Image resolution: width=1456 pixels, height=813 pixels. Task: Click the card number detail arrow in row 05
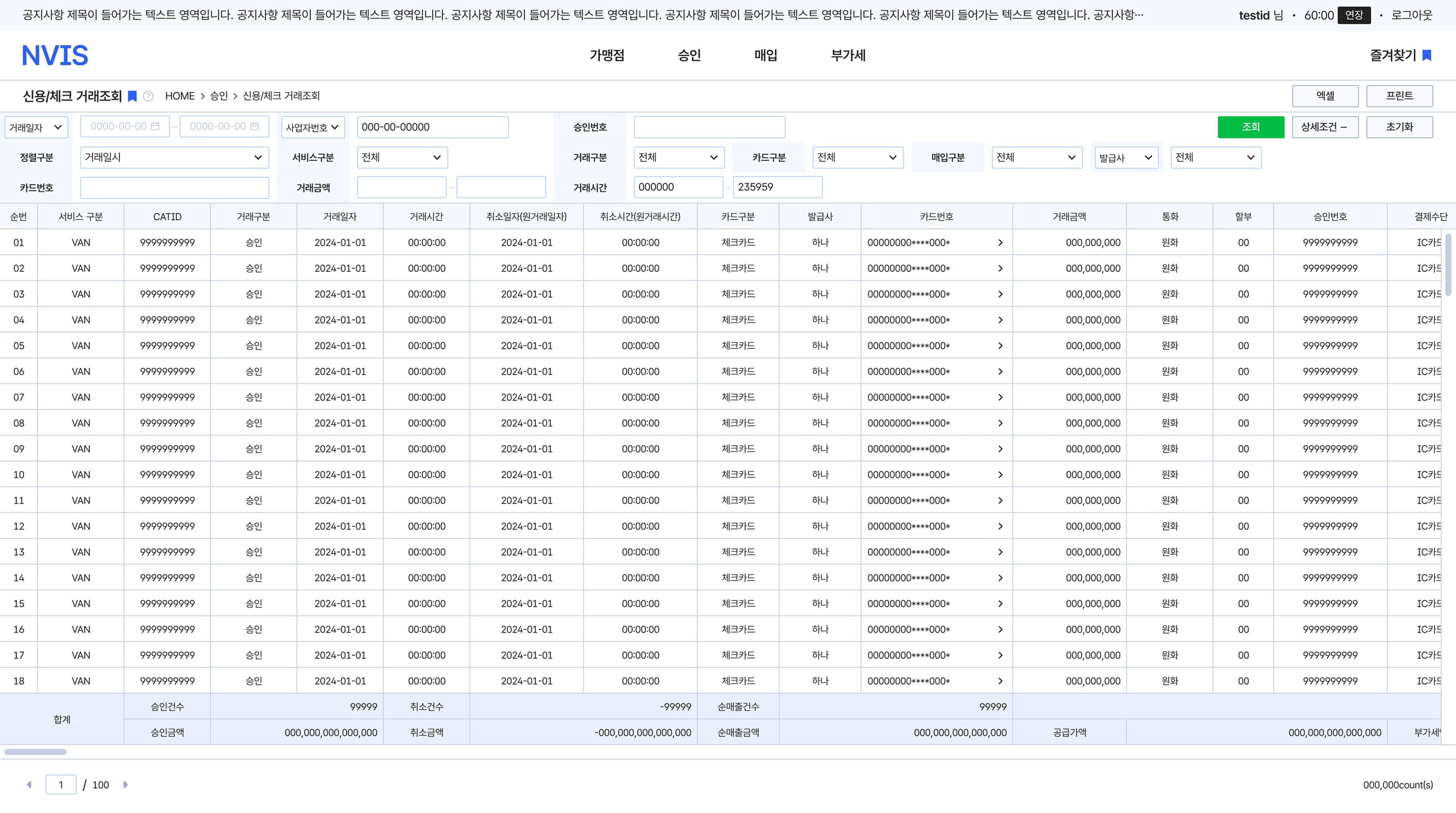pyautogui.click(x=1000, y=346)
